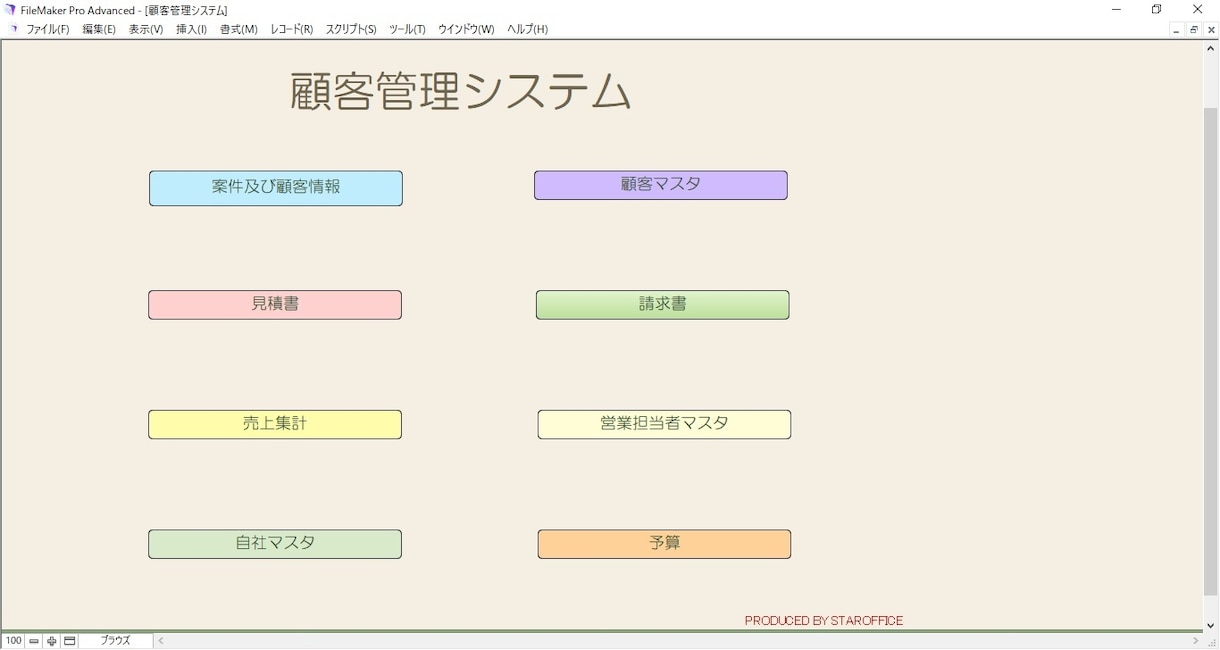Click the zoom level 100 box
Viewport: 1220px width, 650px height.
coord(13,641)
